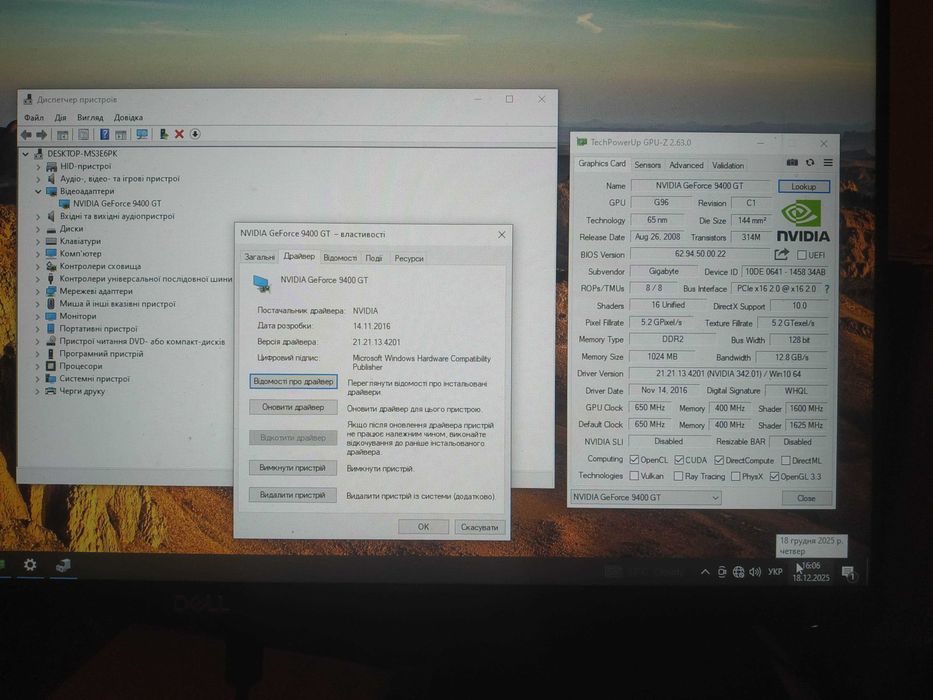Screen dimensions: 933x700
Task: Click Device Manager taskbar icon
Action: (63, 565)
